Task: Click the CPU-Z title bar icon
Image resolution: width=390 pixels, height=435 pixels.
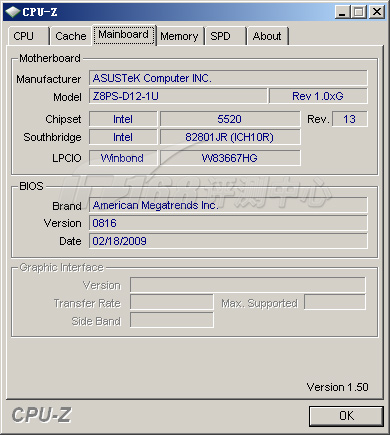Action: [13, 12]
